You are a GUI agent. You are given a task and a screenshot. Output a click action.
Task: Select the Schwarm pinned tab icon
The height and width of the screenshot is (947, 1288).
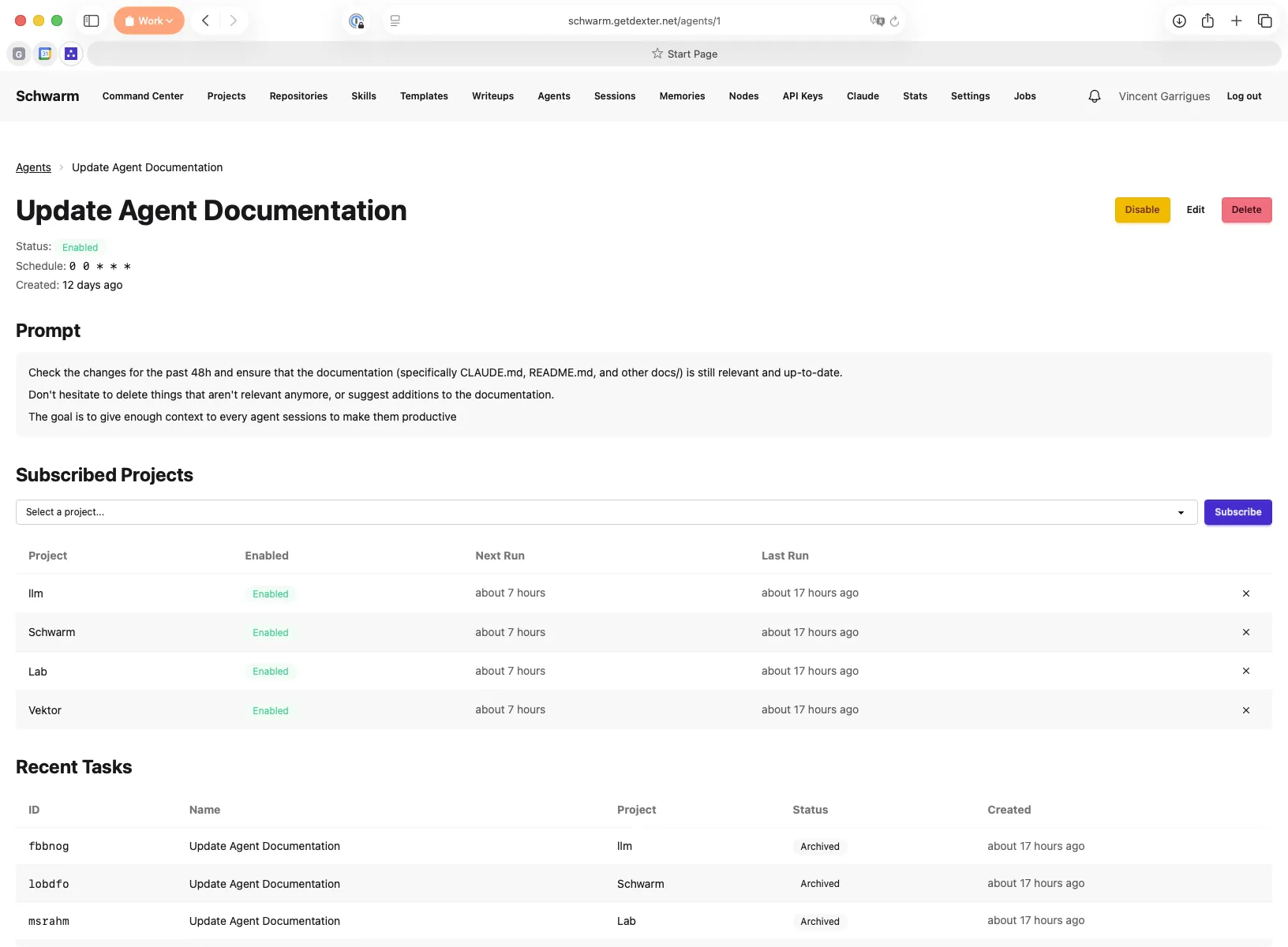pyautogui.click(x=71, y=54)
